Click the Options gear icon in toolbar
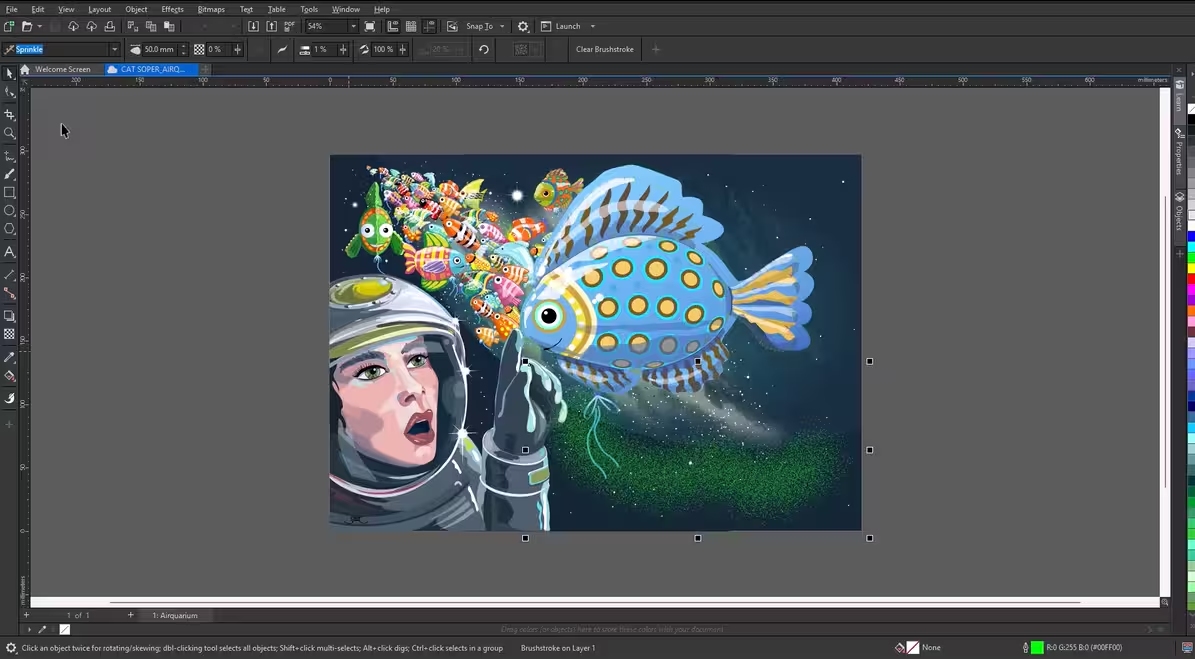1195x659 pixels. [x=523, y=26]
